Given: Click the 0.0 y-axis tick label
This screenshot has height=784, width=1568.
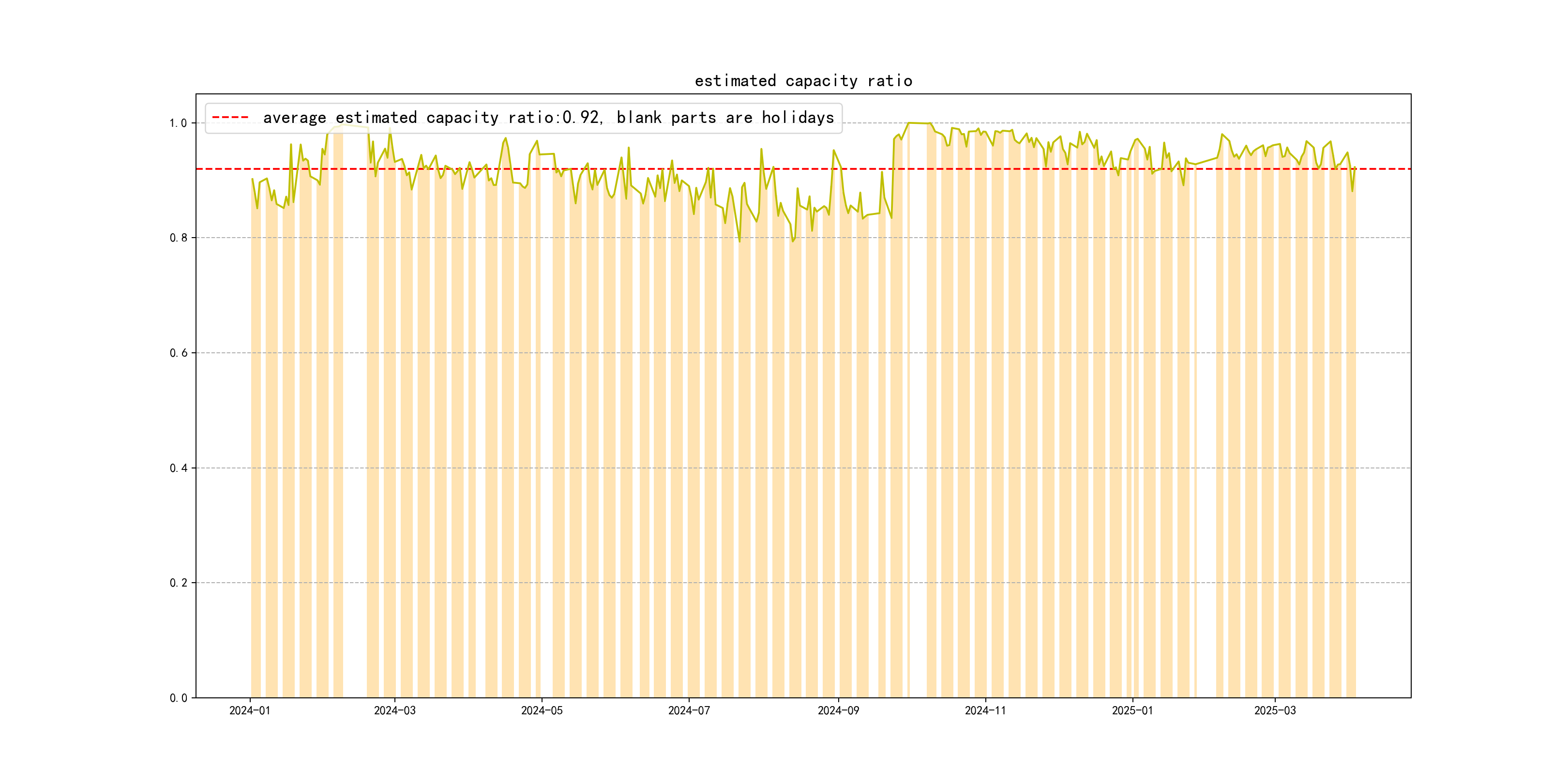Looking at the screenshot, I should click(x=178, y=697).
